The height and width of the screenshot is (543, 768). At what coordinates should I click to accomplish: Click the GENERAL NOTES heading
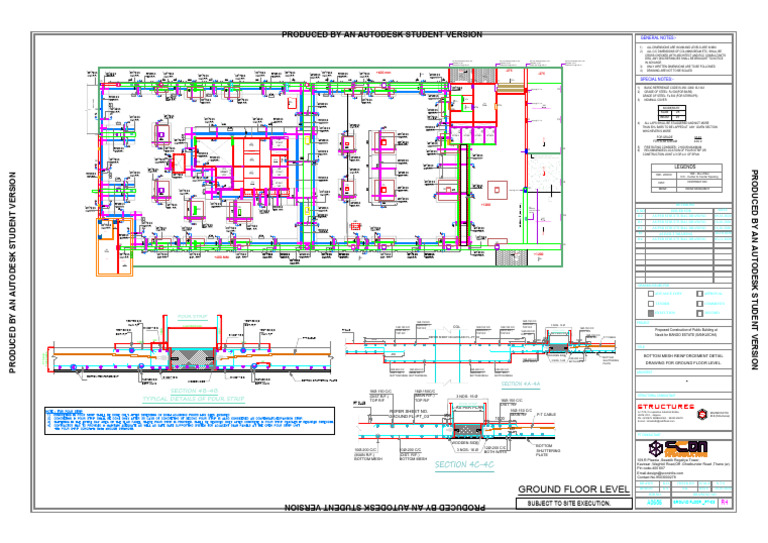658,38
